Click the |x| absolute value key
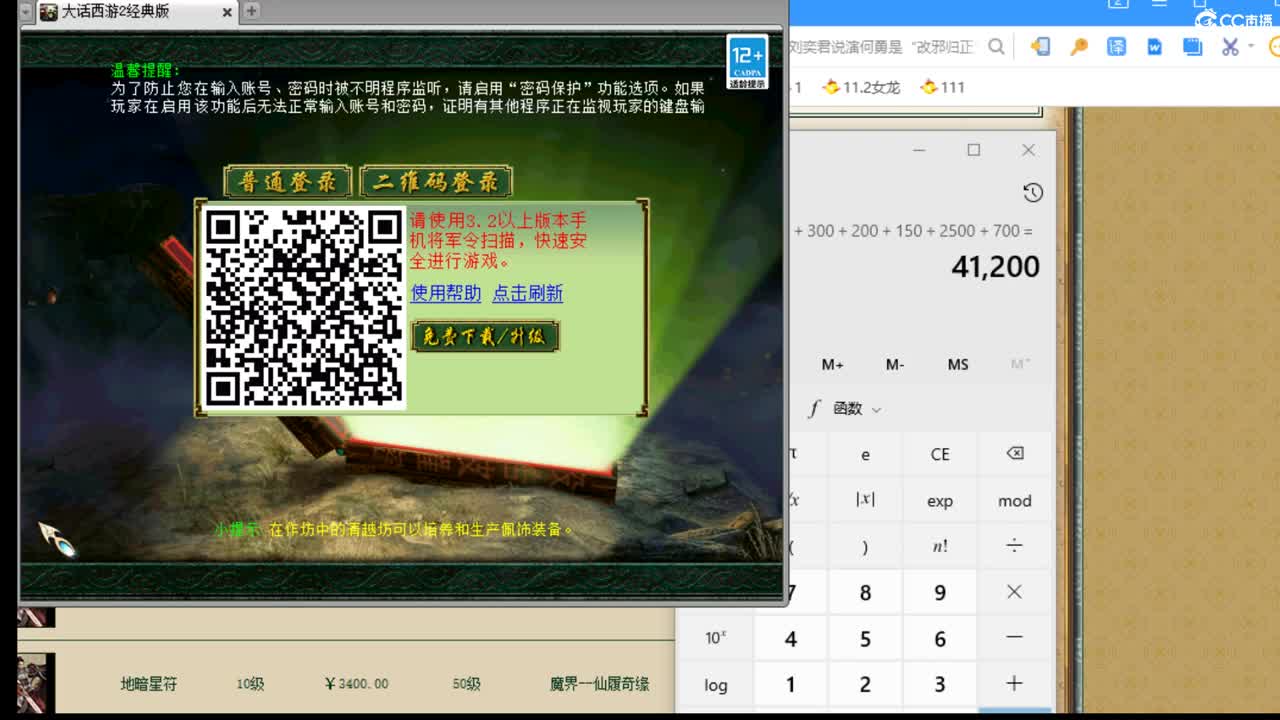This screenshot has height=720, width=1280. (865, 500)
